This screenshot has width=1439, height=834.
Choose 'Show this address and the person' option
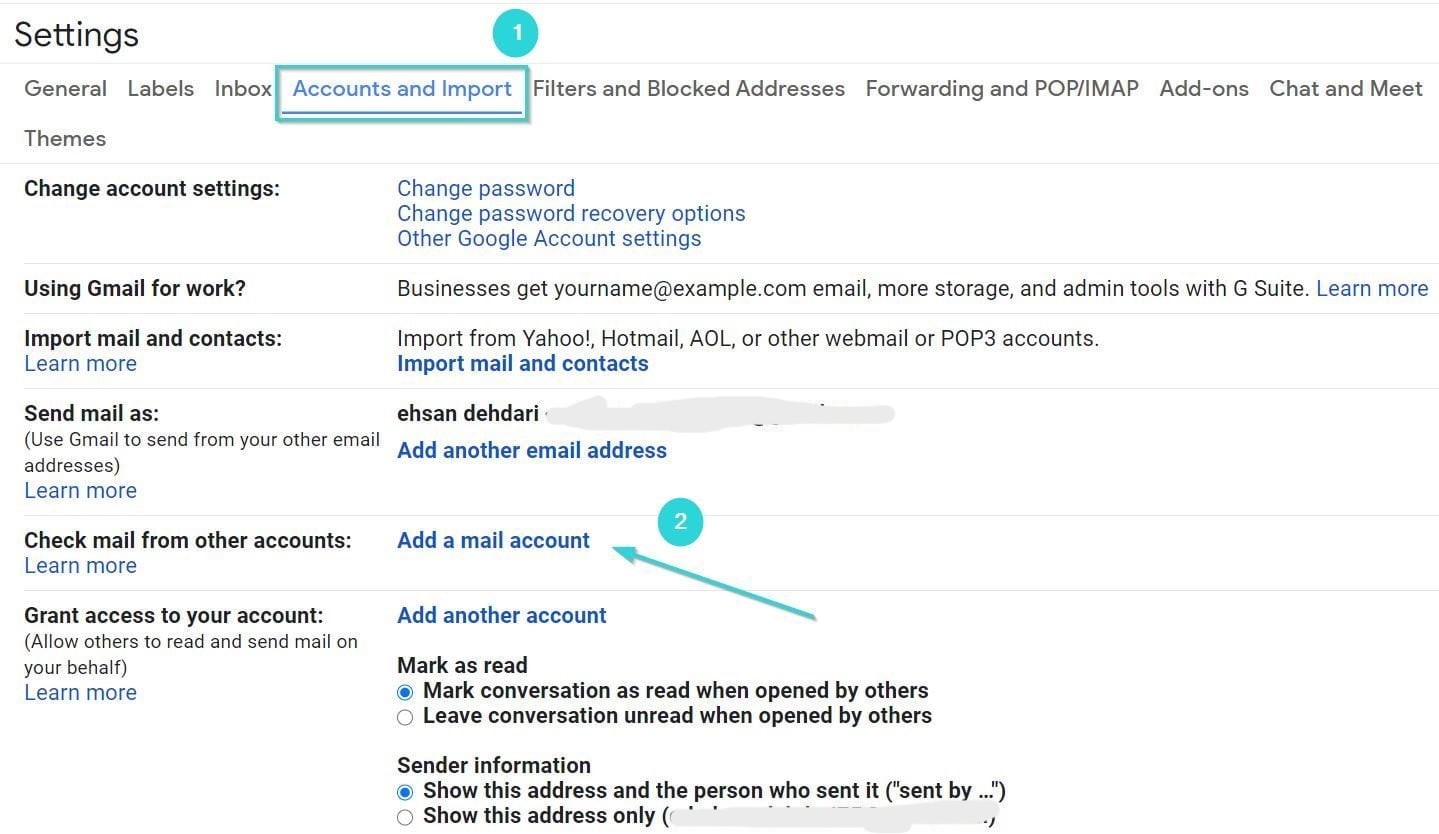pyautogui.click(x=405, y=792)
